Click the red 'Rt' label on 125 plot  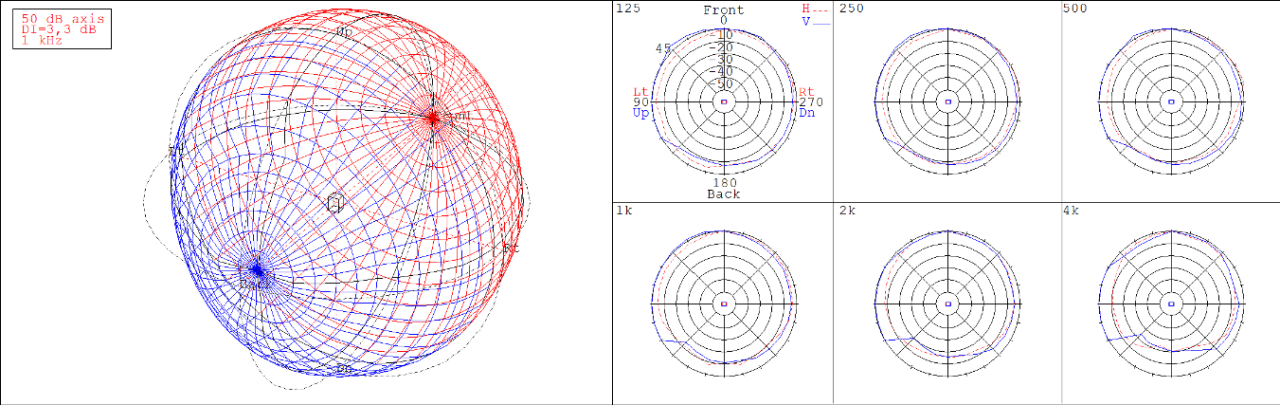point(806,92)
